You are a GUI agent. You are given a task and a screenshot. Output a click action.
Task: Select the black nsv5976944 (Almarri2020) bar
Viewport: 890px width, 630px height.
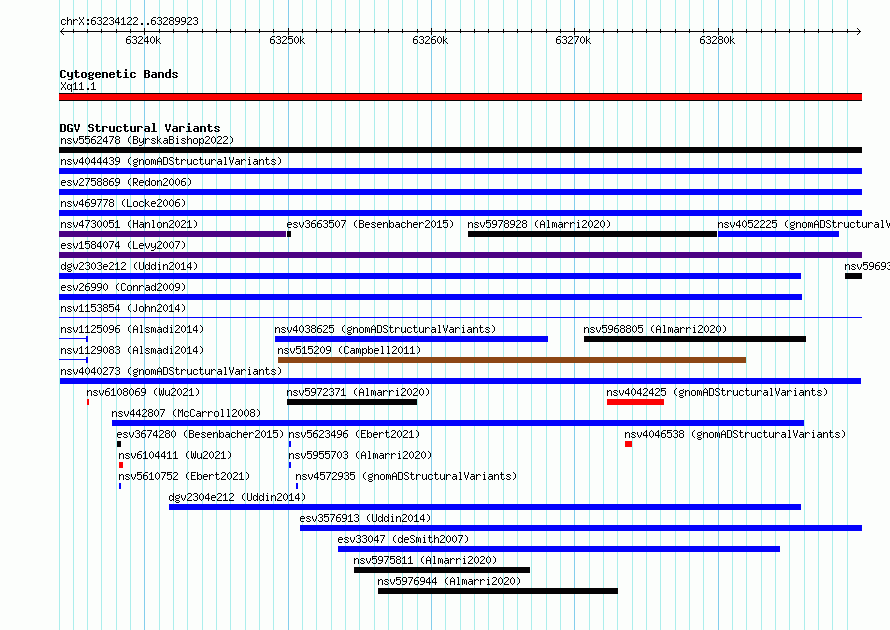click(x=498, y=591)
